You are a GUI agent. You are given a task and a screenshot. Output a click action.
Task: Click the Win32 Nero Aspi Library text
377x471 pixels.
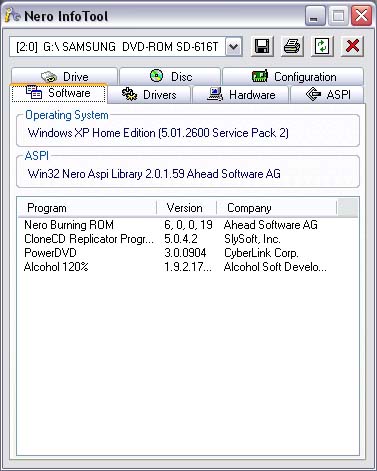[154, 174]
